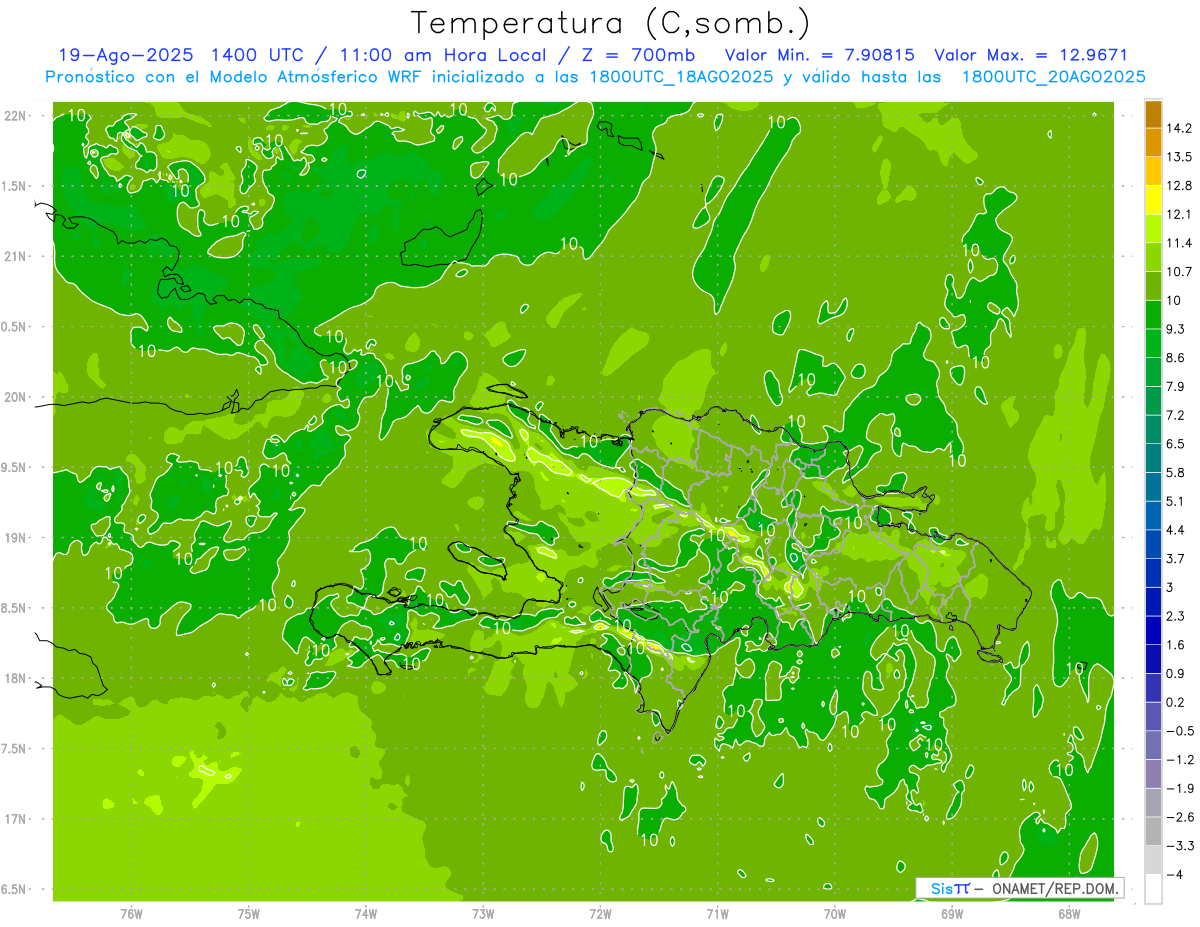Click colorbar label "12.8"
Viewport: 1200px width, 927px height.
(1180, 186)
